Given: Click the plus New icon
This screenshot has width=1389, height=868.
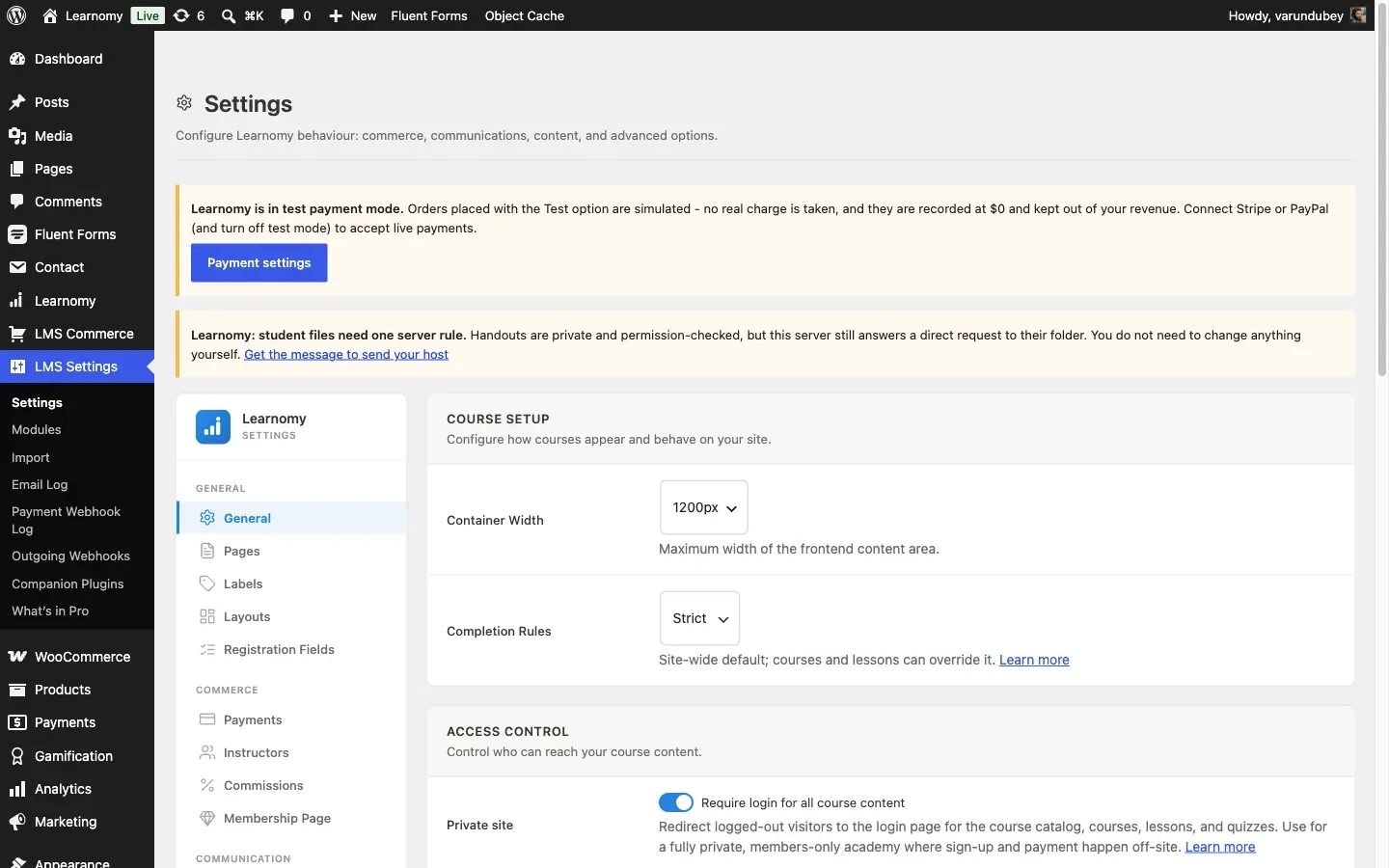Looking at the screenshot, I should [x=336, y=15].
